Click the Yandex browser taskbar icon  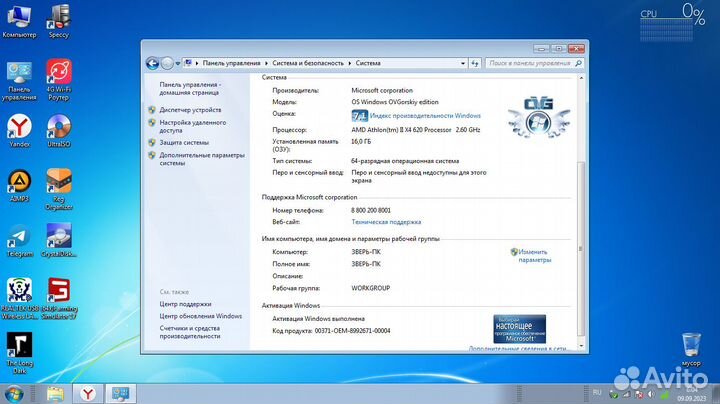tap(88, 393)
